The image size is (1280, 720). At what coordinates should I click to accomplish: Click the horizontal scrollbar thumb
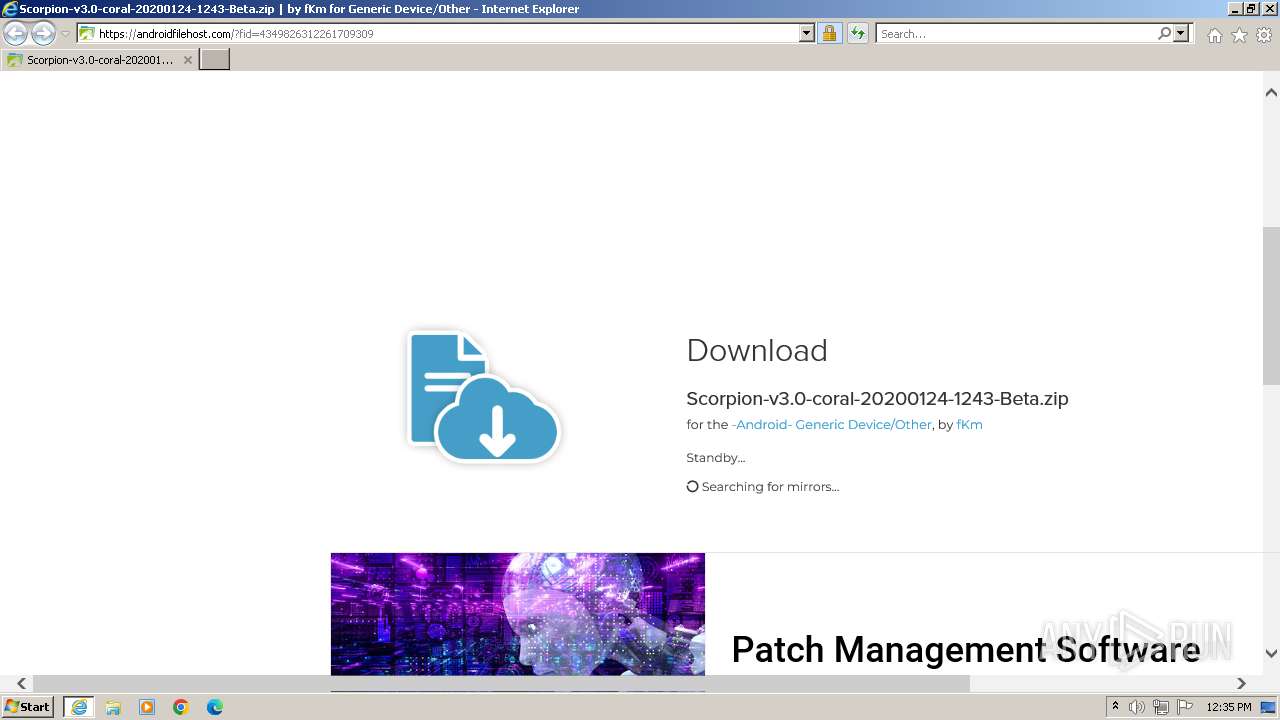(x=501, y=683)
